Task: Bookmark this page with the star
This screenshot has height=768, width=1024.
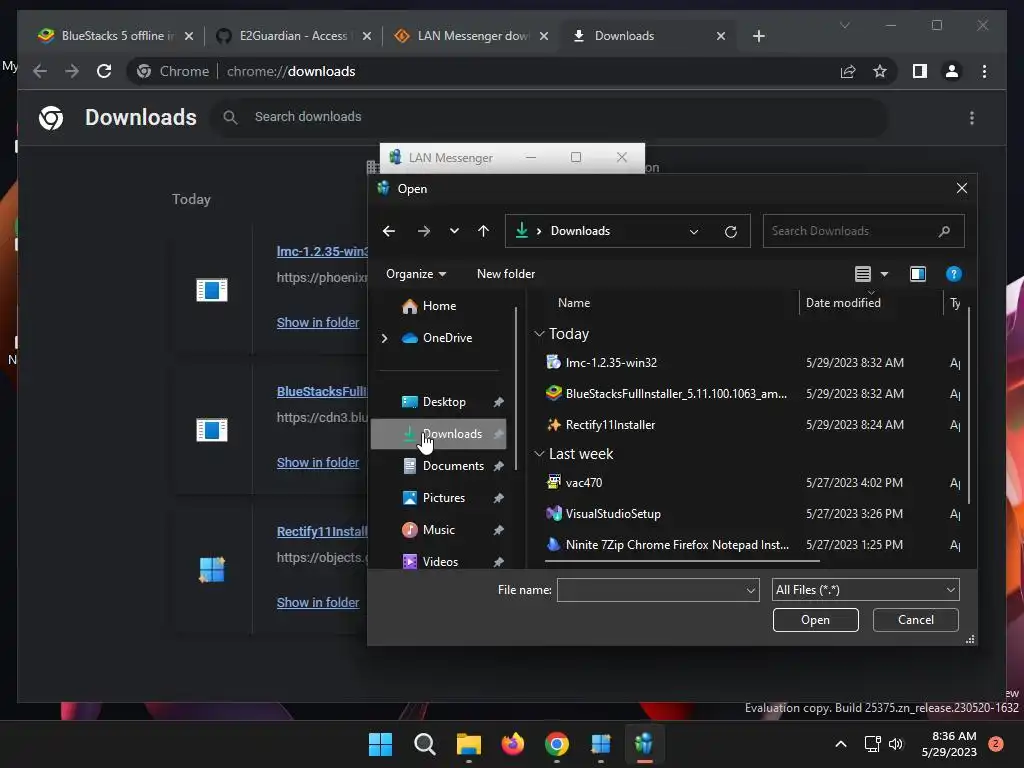Action: [x=880, y=71]
